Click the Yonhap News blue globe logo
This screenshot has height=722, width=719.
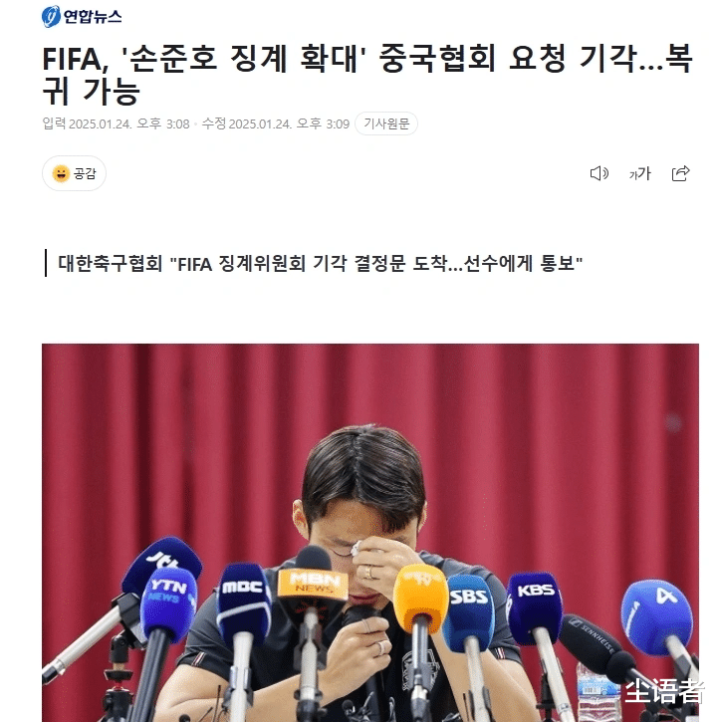point(51,17)
